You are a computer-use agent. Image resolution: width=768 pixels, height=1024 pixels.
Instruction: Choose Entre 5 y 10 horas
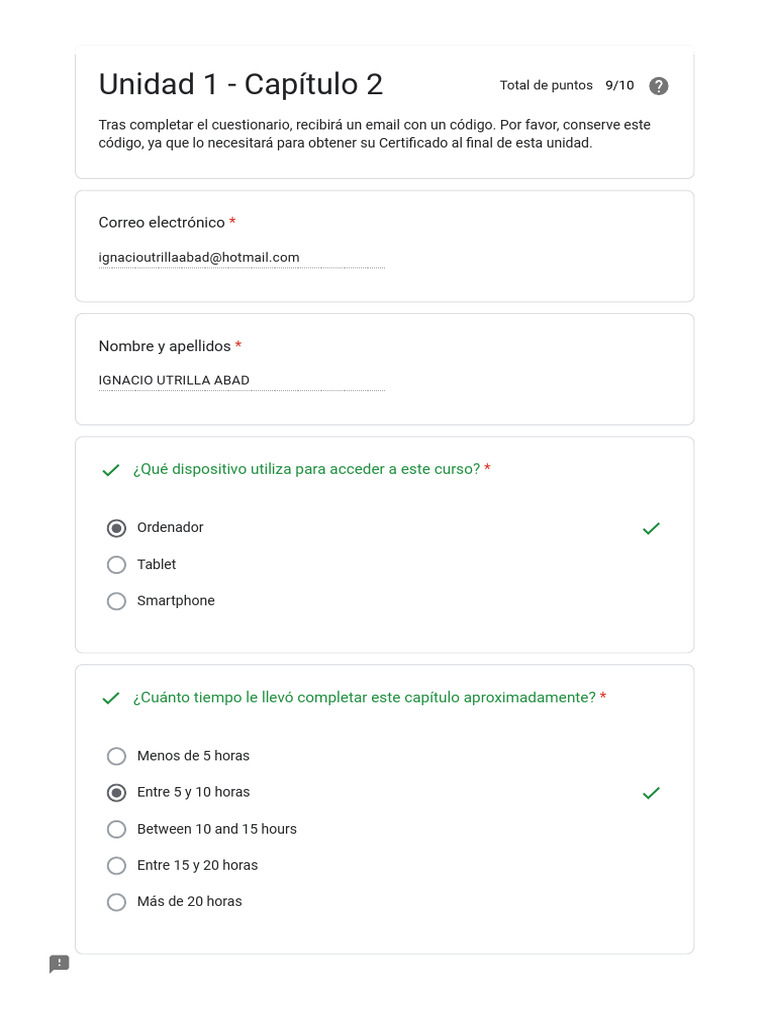click(x=117, y=793)
